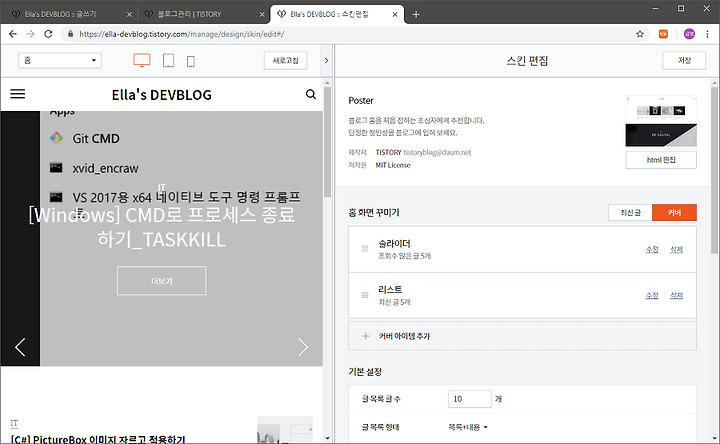
Task: Choose the 커버 home screen option
Action: point(675,213)
